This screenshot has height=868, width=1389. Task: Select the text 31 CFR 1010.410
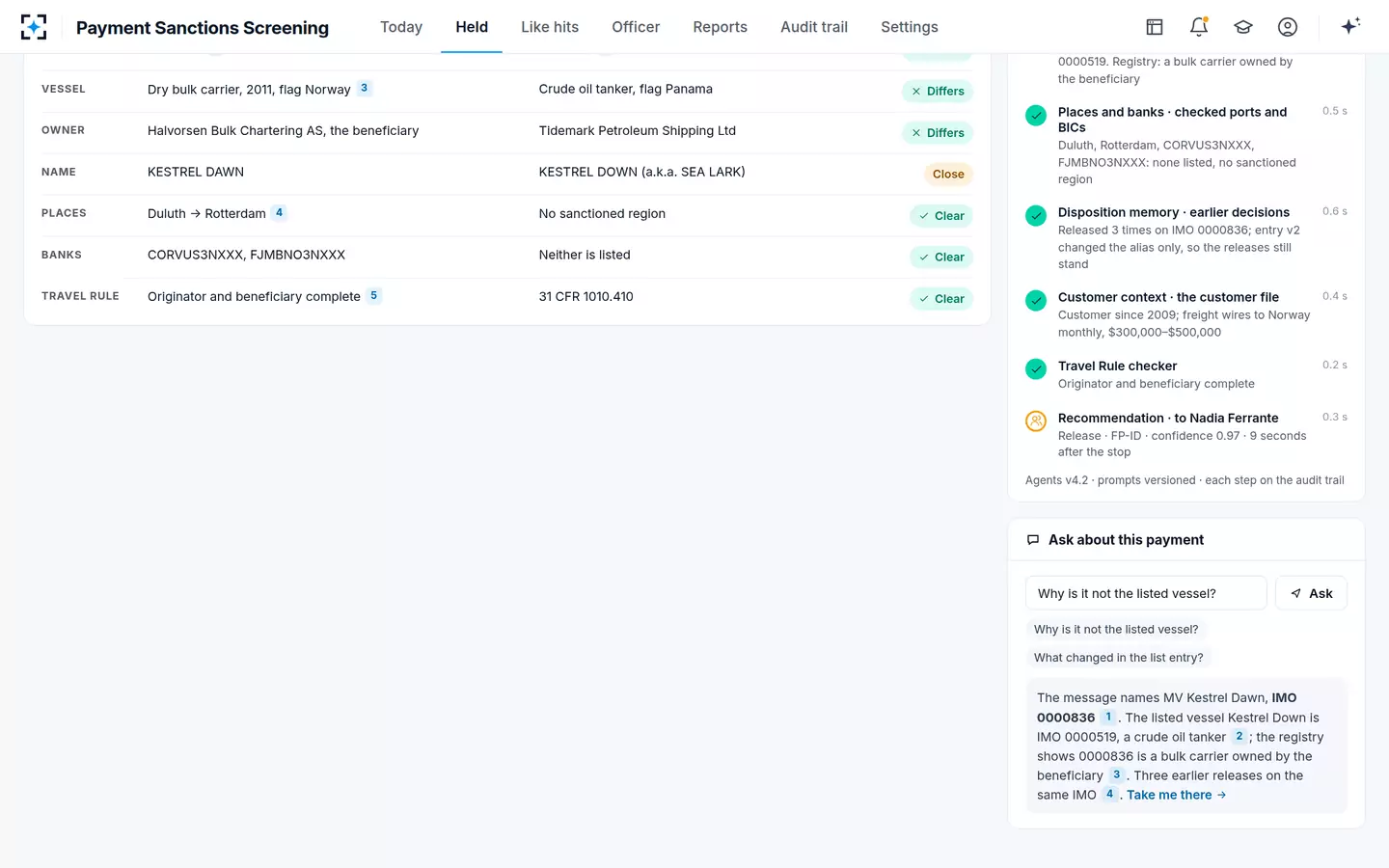point(586,296)
